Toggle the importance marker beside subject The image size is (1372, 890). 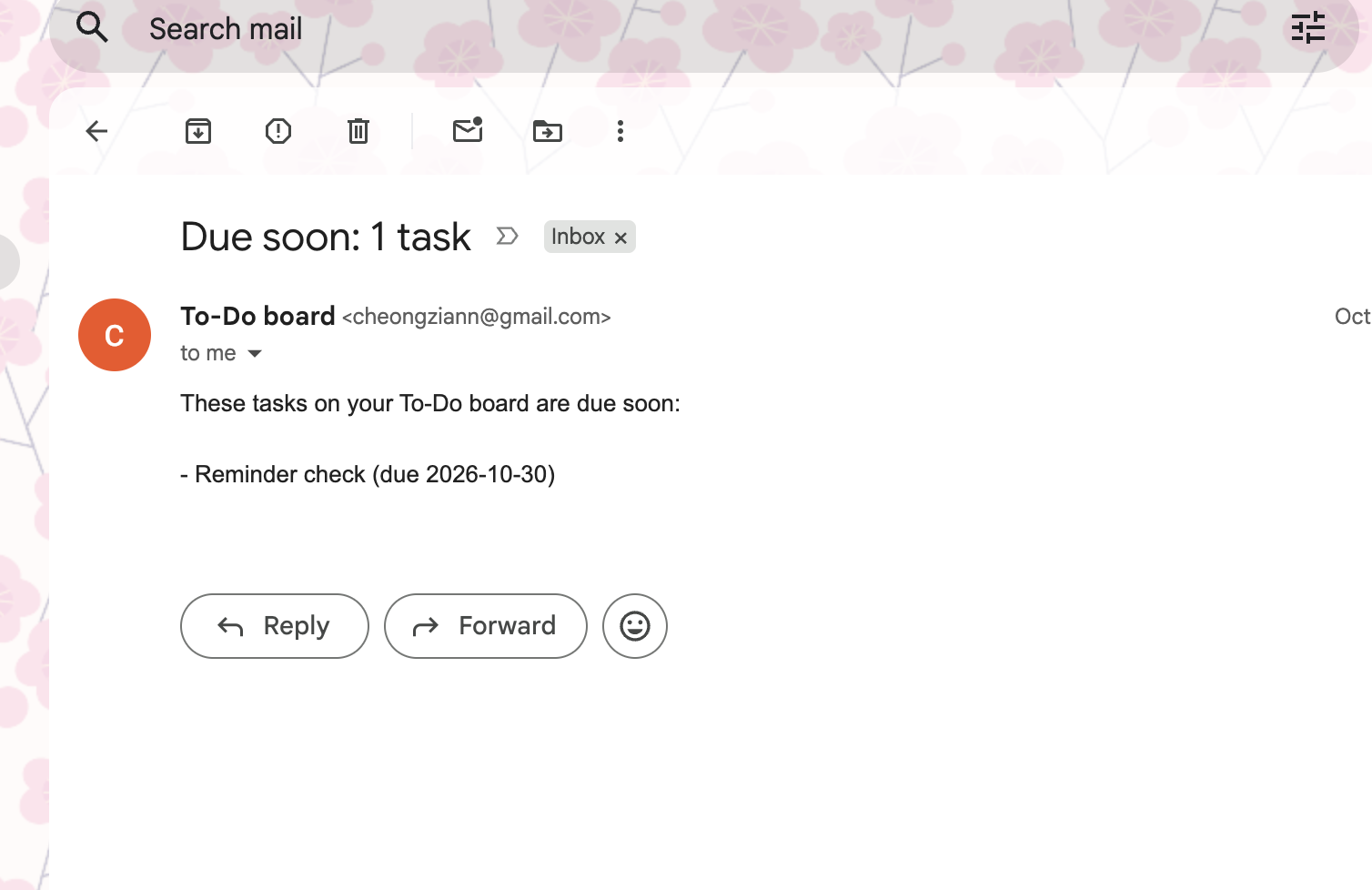507,237
